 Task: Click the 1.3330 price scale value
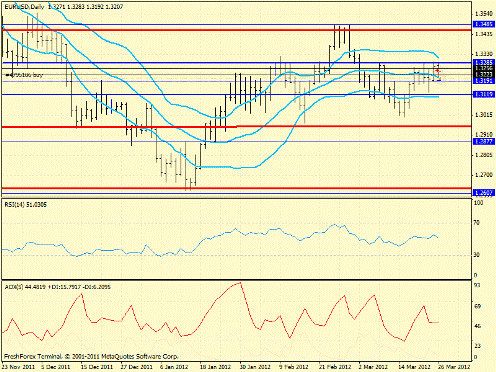[483, 54]
